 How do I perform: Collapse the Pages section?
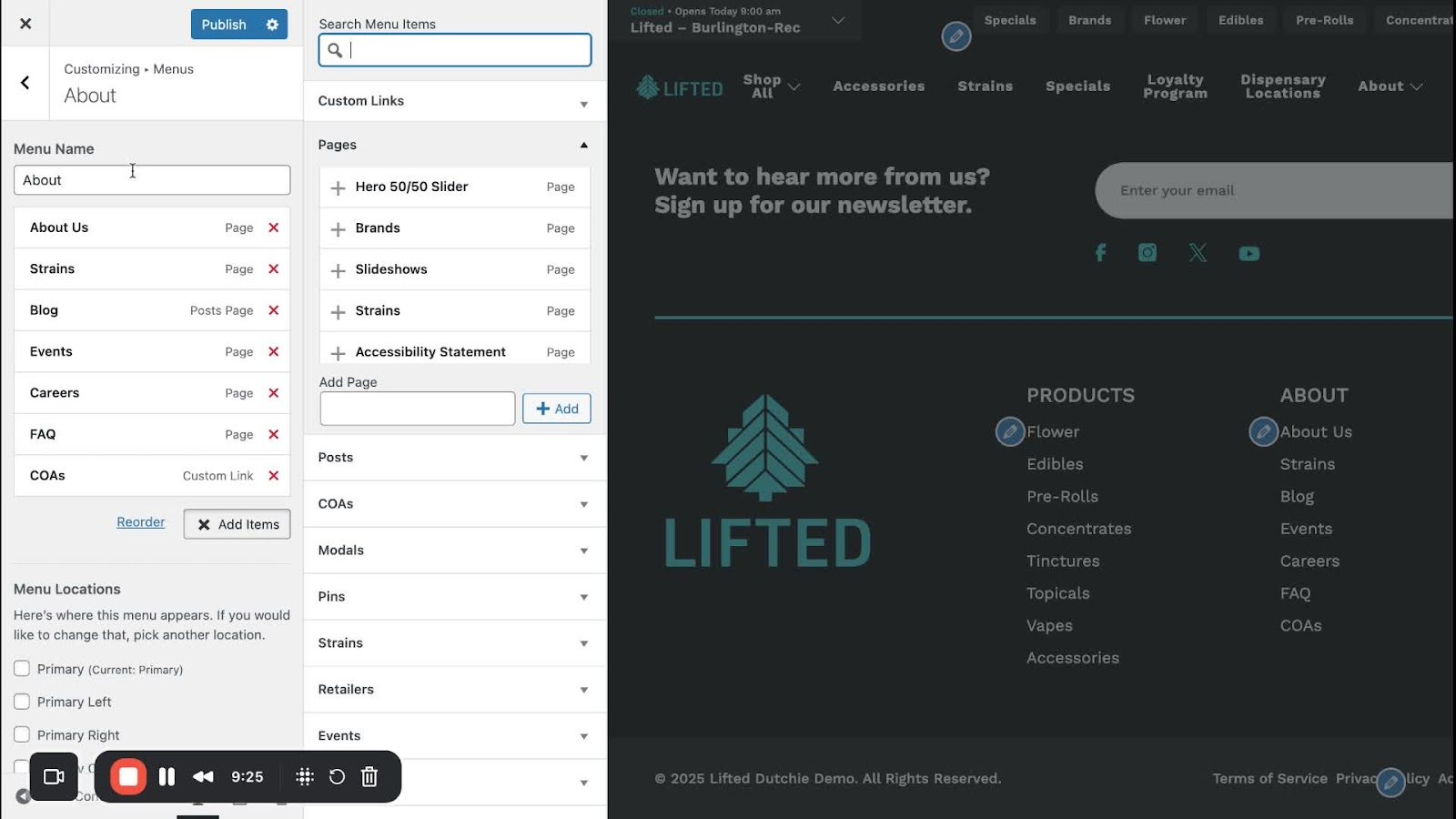tap(455, 145)
